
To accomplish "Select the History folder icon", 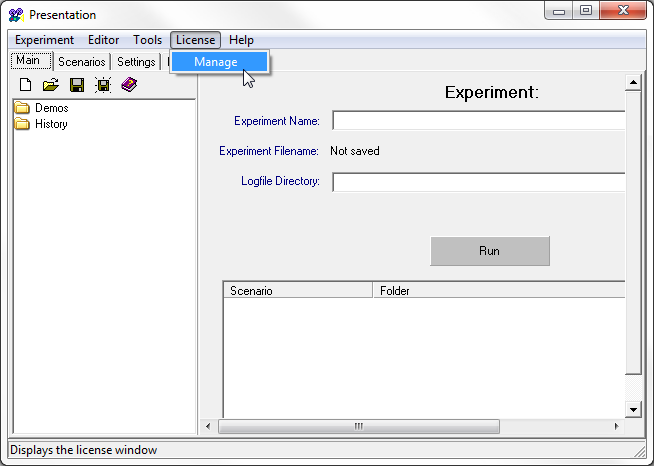I will 22,124.
